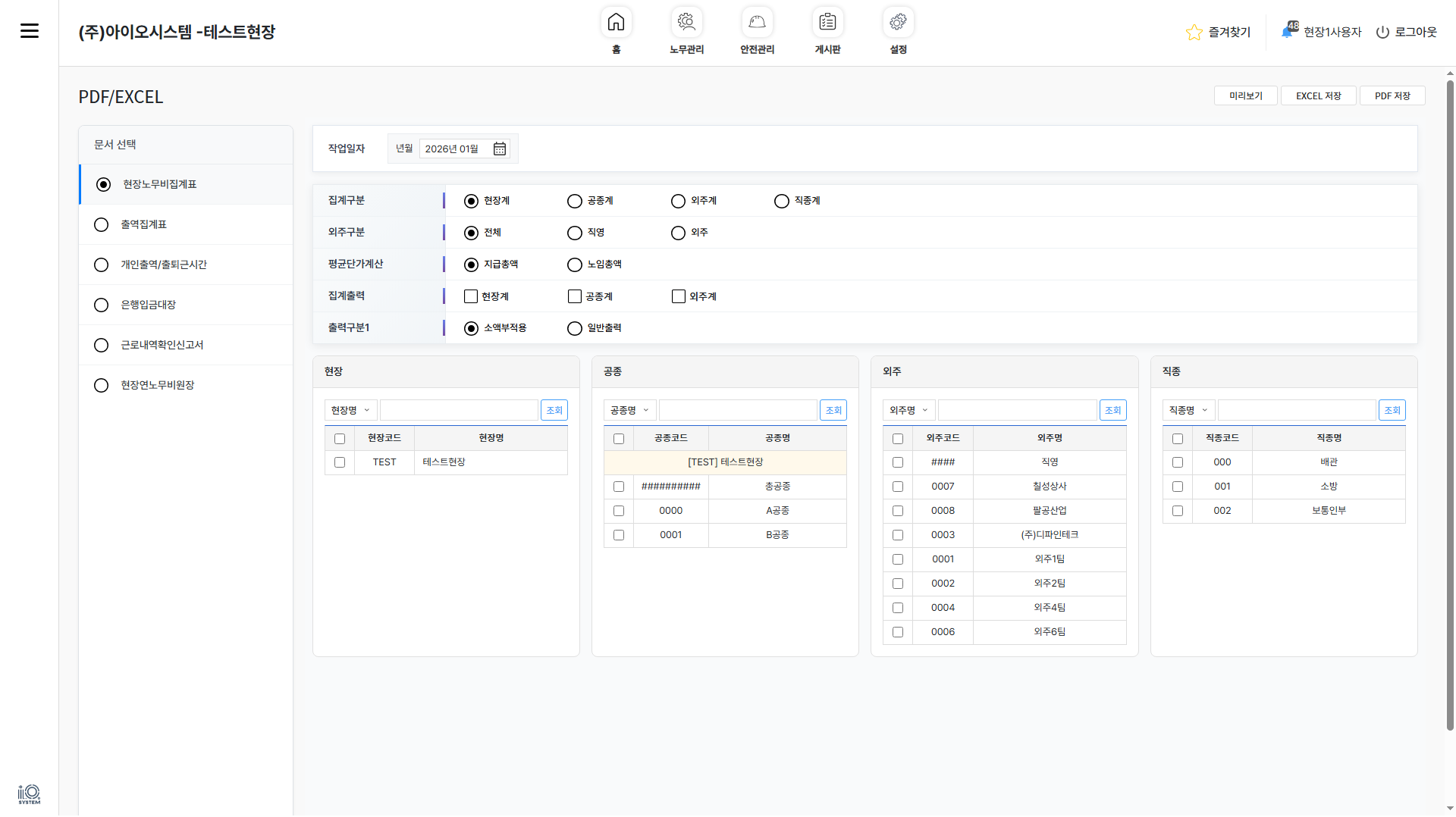Open 게시판 bulletin board icon
The height and width of the screenshot is (817, 1456).
pyautogui.click(x=827, y=23)
